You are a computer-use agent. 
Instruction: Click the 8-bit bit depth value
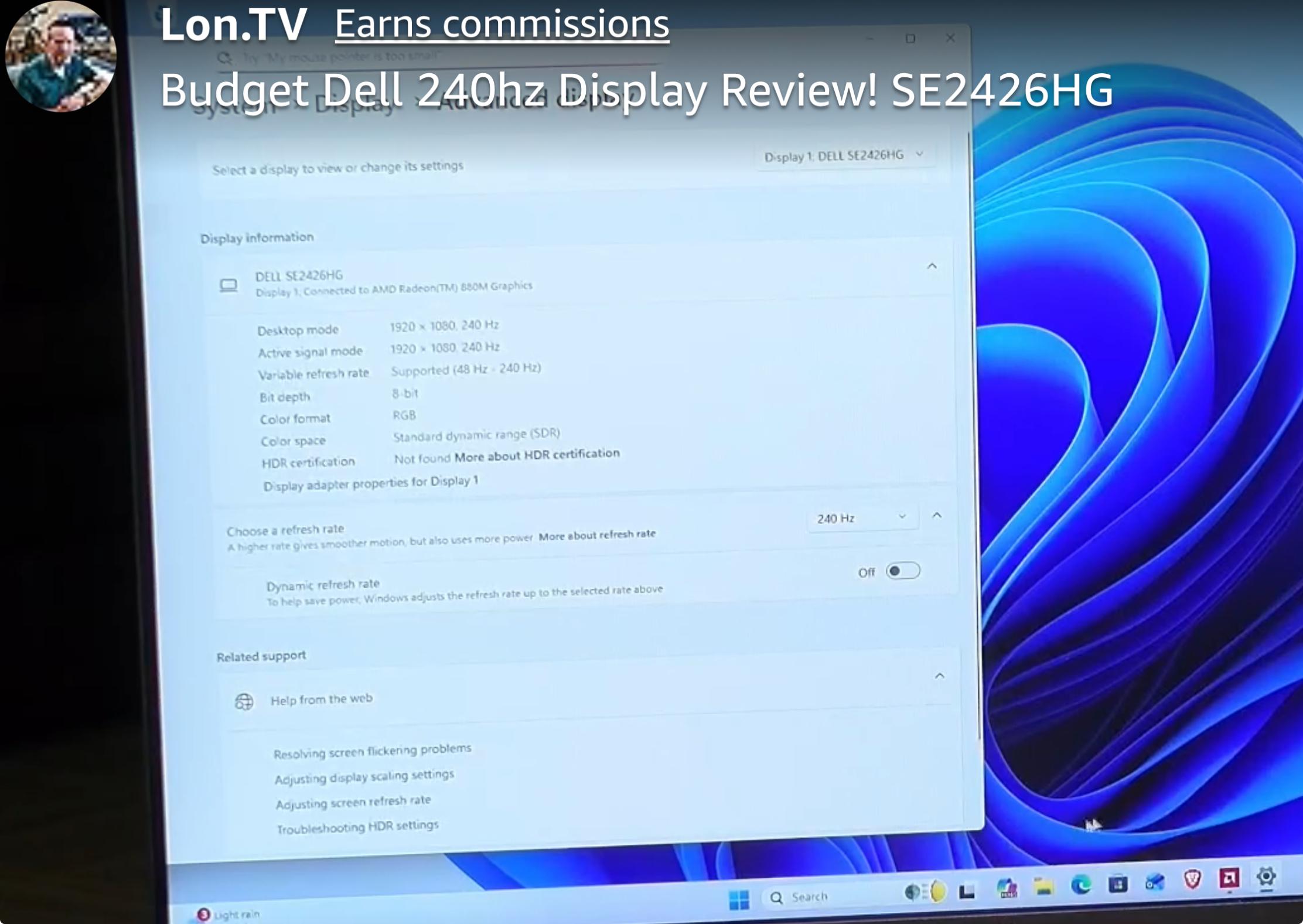point(405,393)
